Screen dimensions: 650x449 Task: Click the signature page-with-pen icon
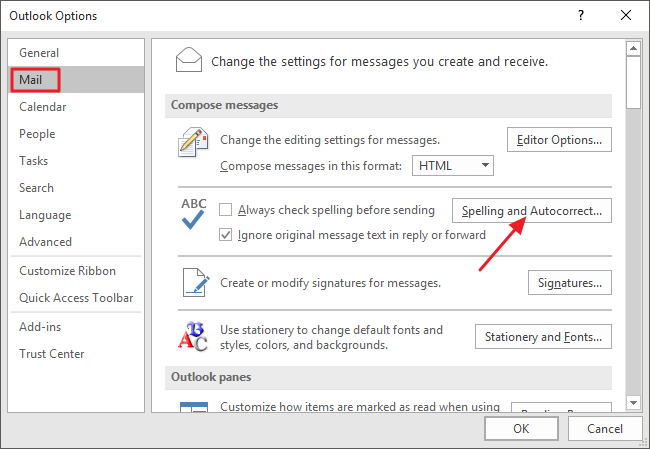coord(196,282)
